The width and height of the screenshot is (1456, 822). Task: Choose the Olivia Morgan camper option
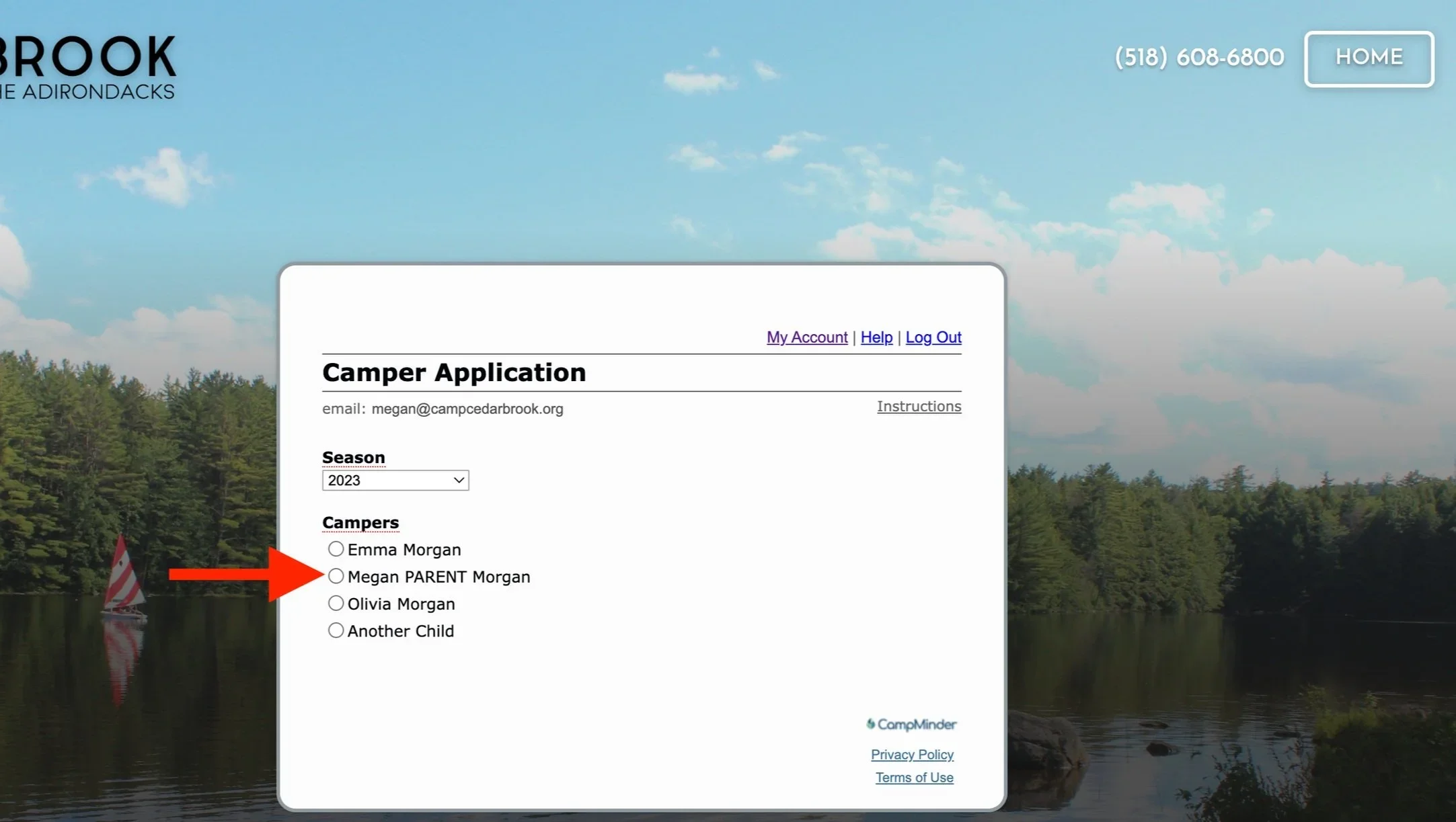[x=336, y=604]
